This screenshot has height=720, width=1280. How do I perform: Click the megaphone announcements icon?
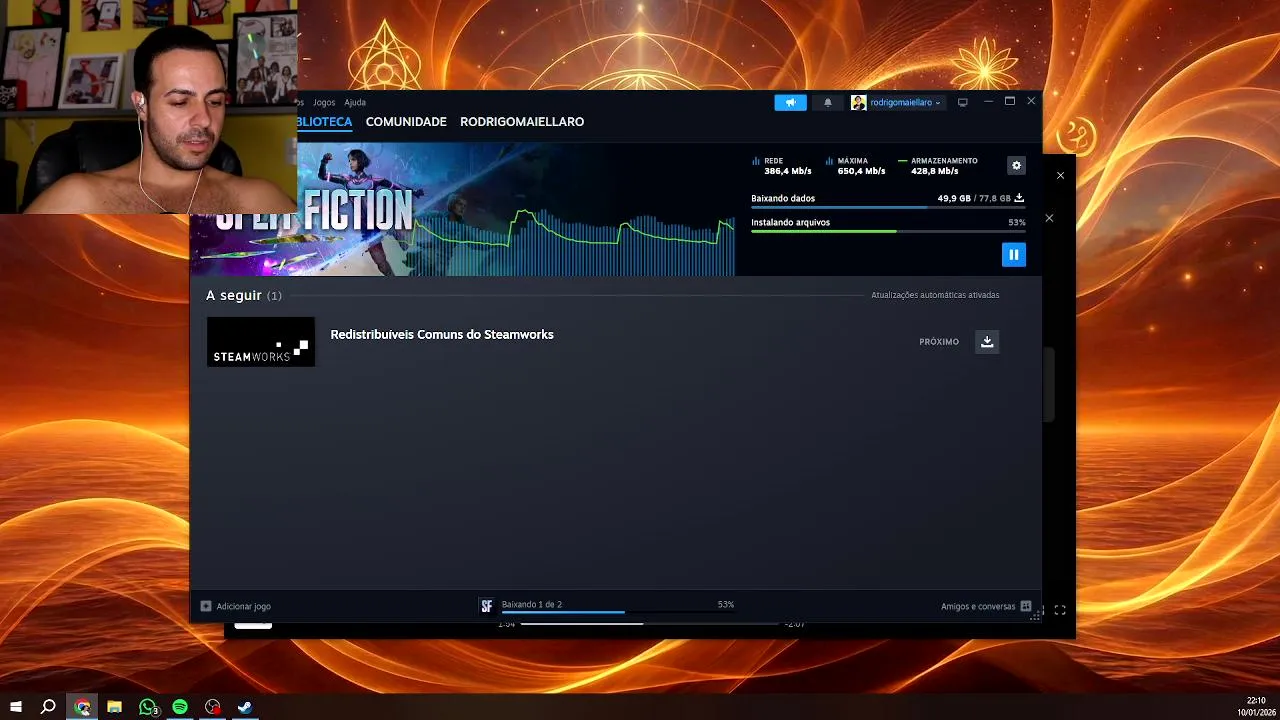pyautogui.click(x=790, y=102)
